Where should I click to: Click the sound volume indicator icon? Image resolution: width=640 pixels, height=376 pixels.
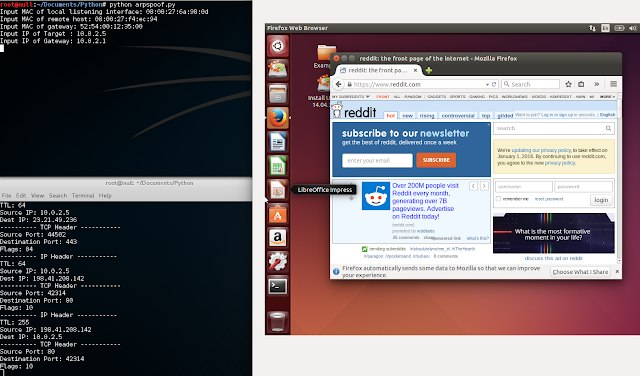632,28
